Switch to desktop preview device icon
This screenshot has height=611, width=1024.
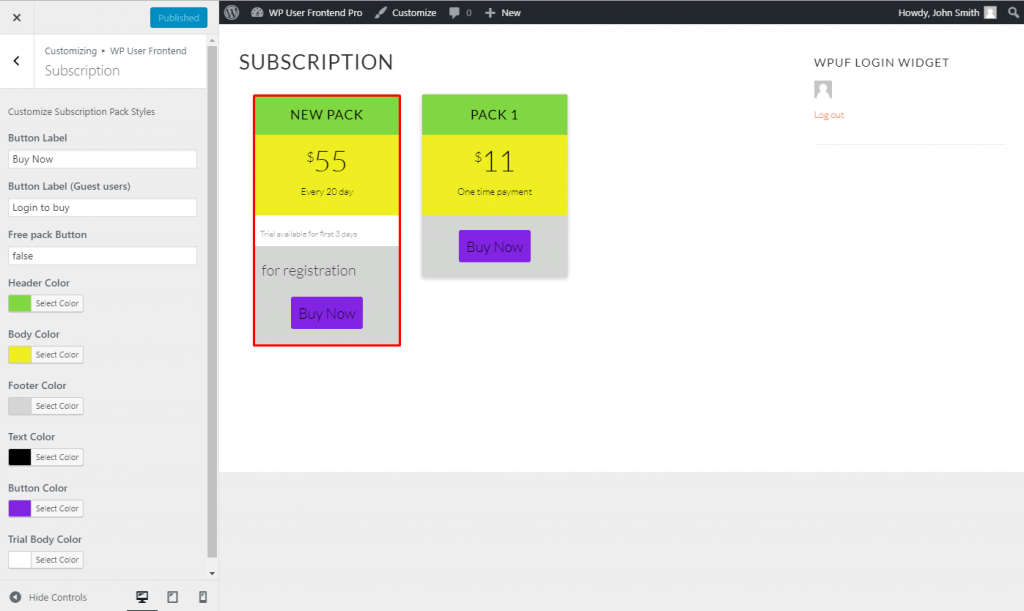click(142, 597)
